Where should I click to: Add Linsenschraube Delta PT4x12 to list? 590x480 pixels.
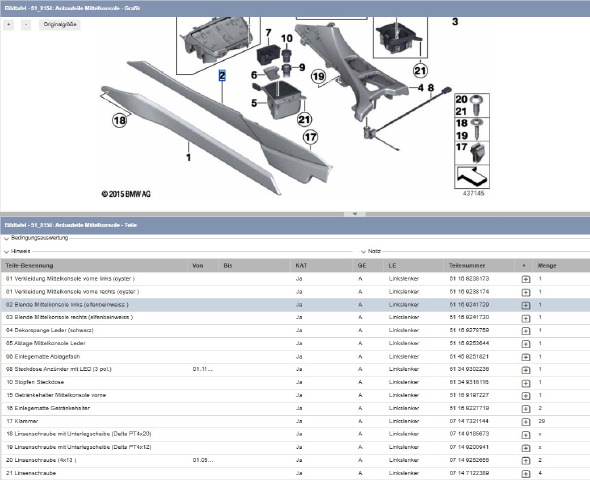526,448
